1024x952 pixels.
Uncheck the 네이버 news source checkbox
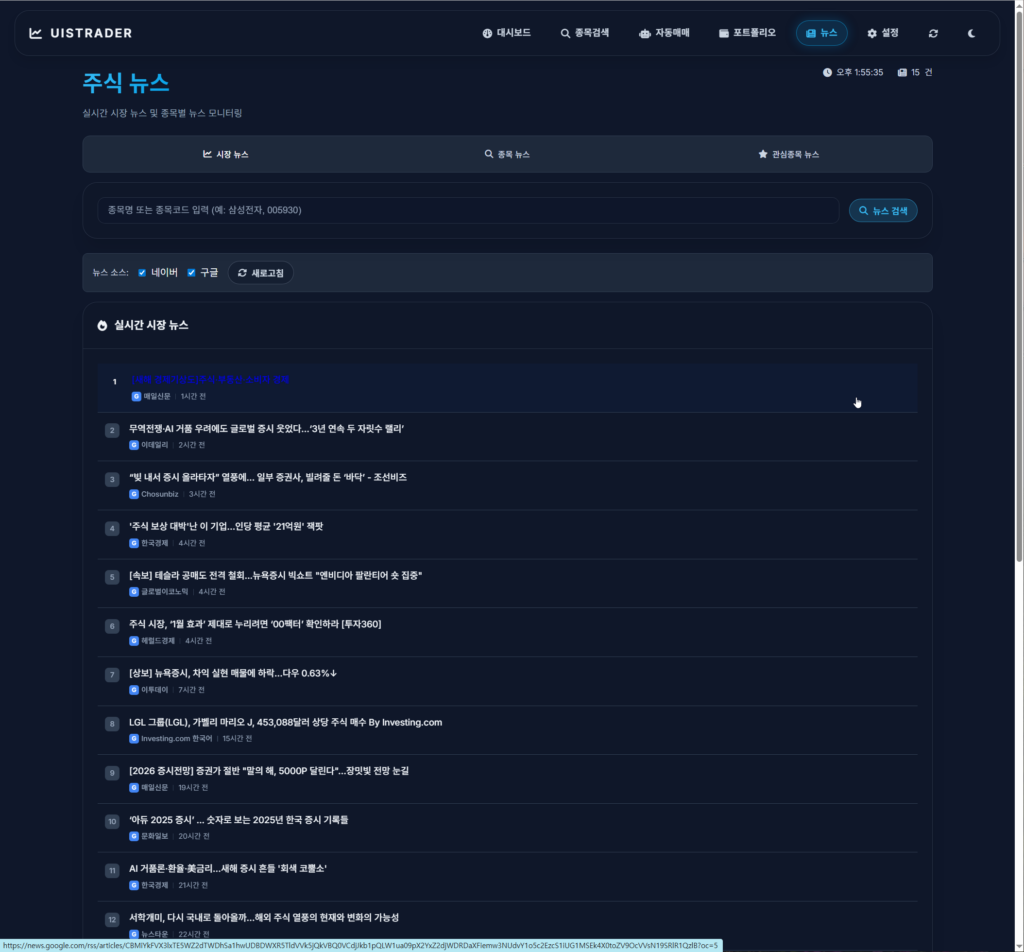click(x=142, y=272)
